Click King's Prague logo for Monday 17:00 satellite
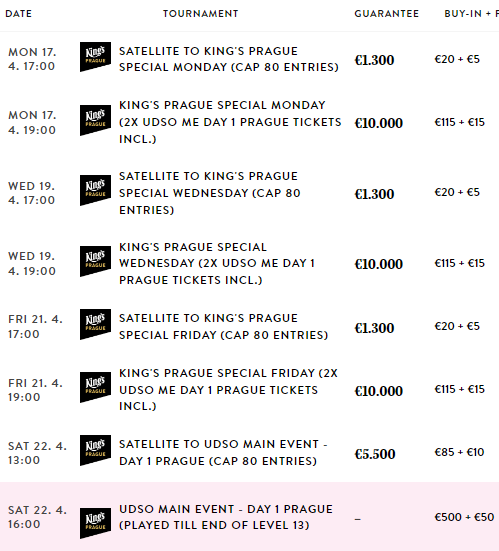This screenshot has height=551, width=499. tap(95, 57)
